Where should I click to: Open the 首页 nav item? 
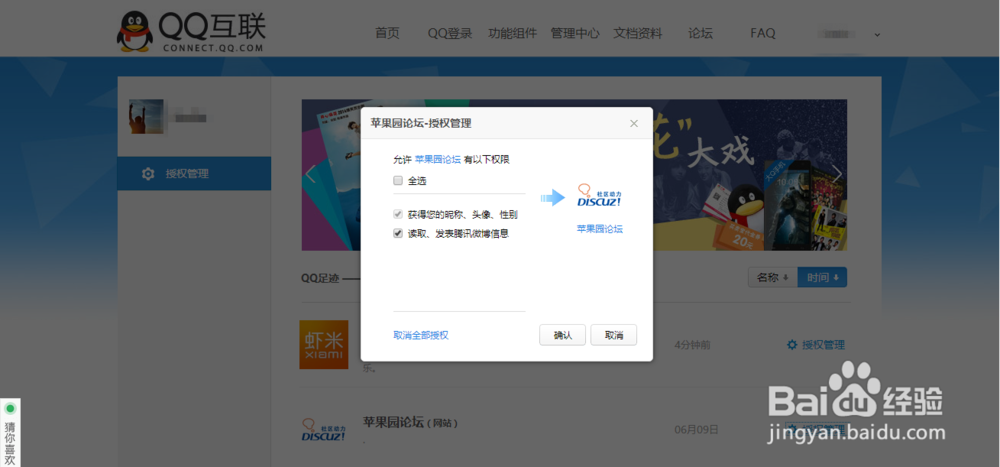pyautogui.click(x=387, y=33)
